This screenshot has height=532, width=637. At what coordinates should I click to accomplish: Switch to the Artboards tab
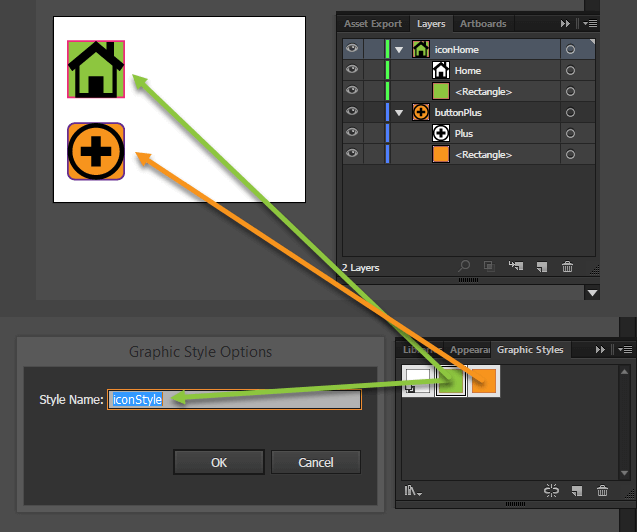click(x=483, y=23)
